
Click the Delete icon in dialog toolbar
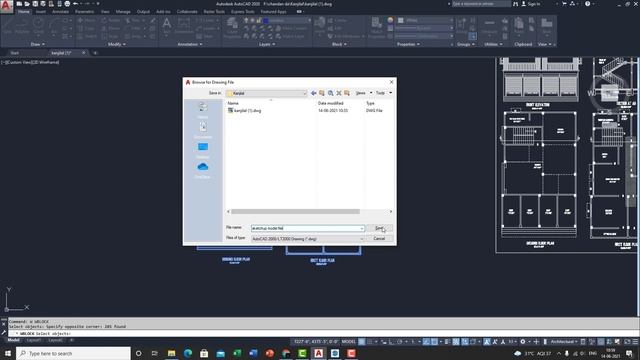click(x=339, y=93)
